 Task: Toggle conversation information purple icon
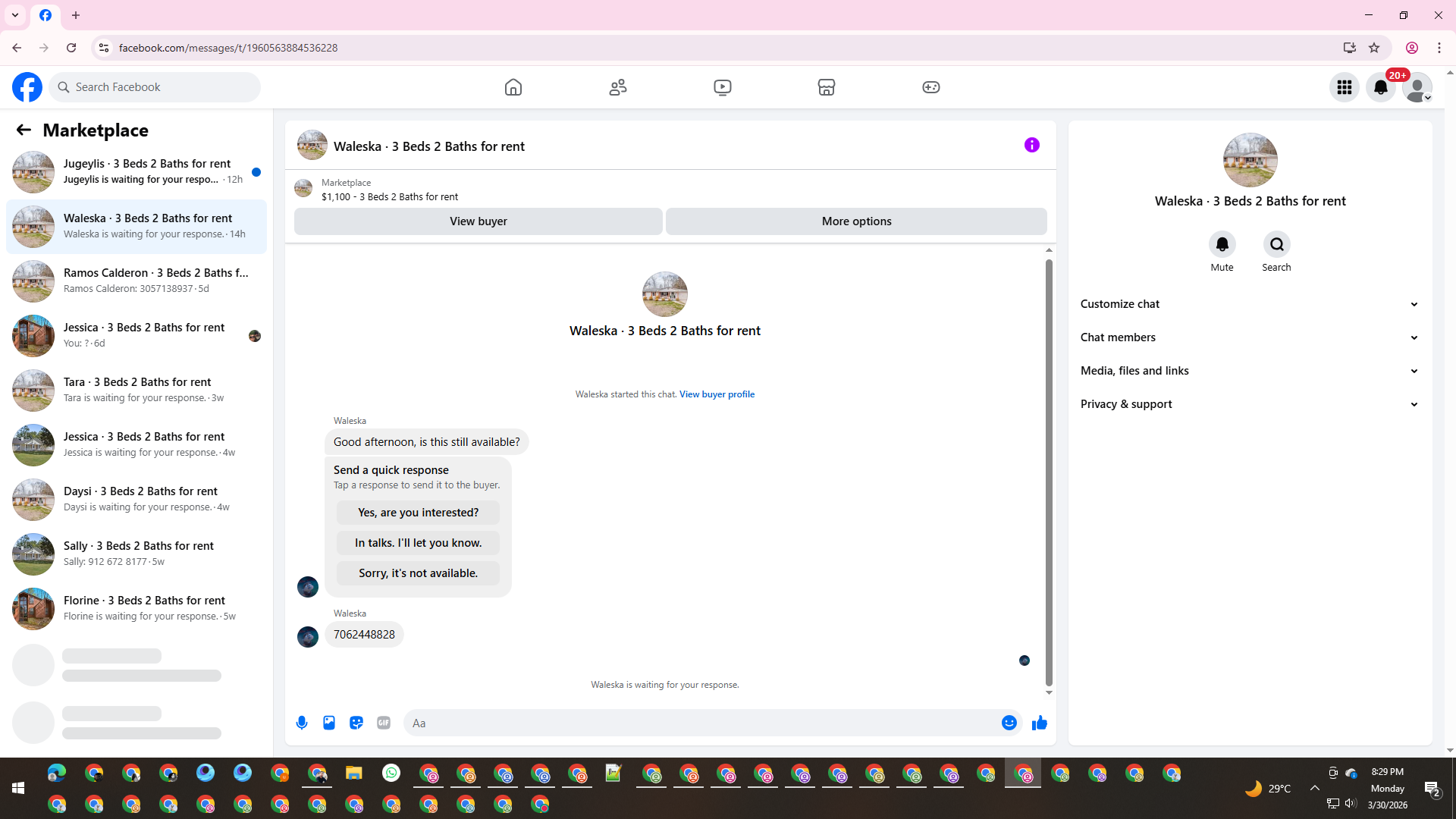click(x=1031, y=145)
